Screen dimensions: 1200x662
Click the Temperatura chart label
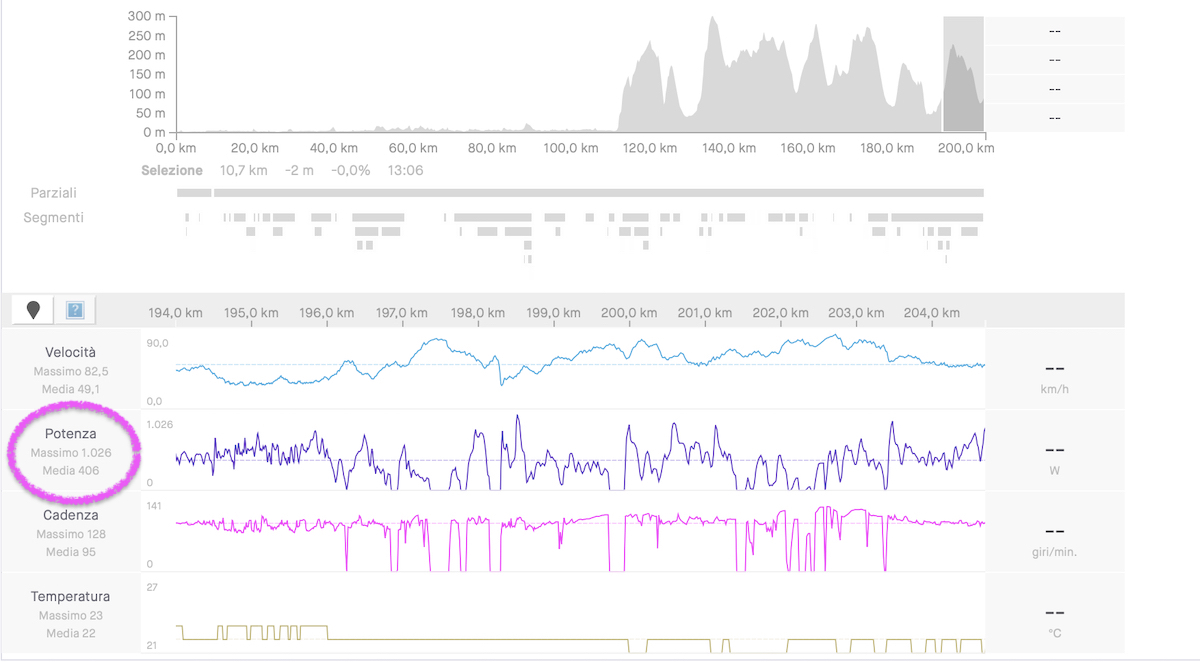[x=71, y=596]
